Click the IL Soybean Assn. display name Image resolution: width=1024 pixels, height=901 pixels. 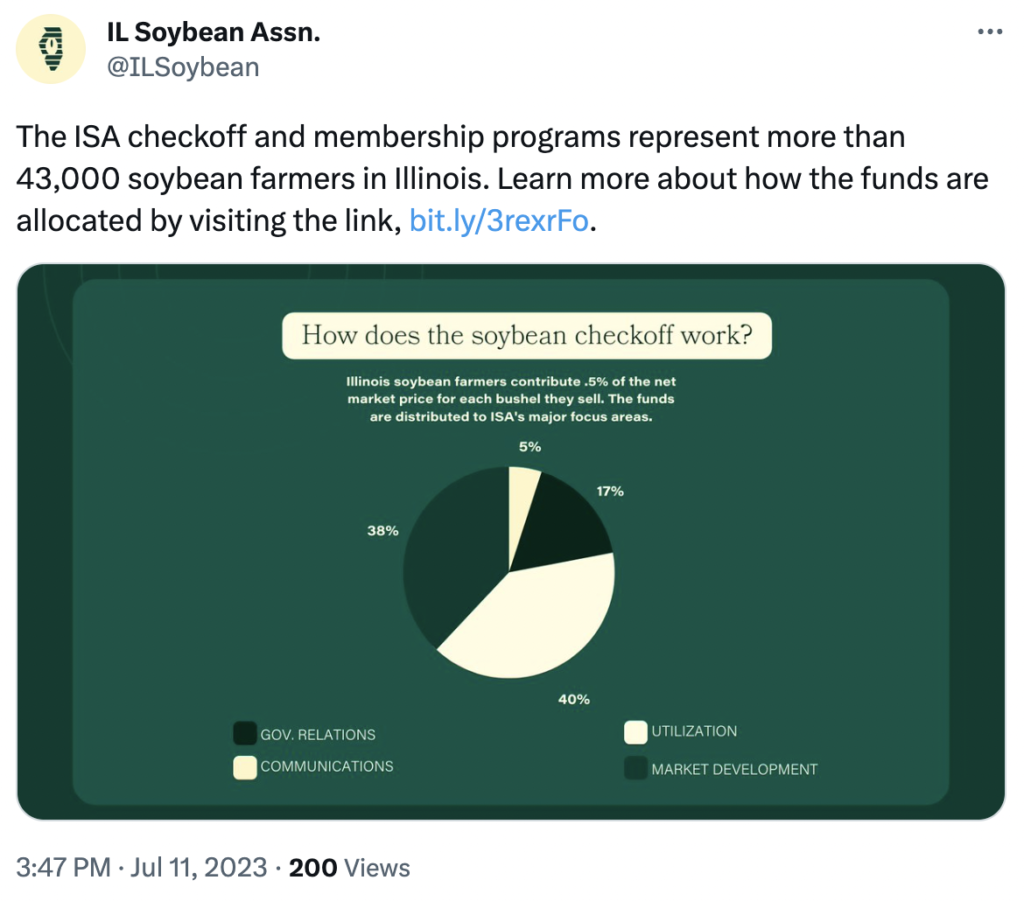214,32
